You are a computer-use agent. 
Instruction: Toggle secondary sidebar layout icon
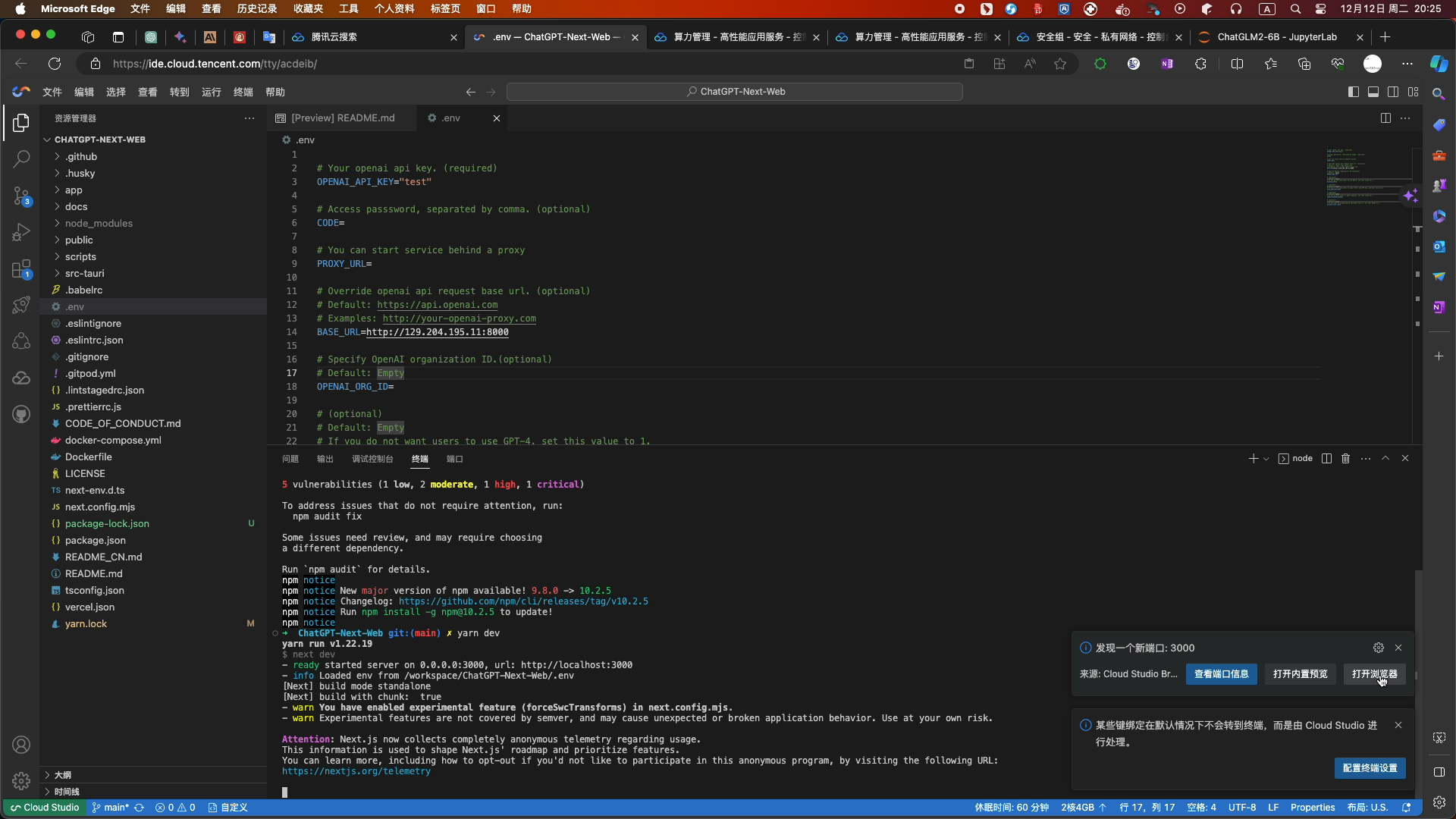coord(1393,92)
